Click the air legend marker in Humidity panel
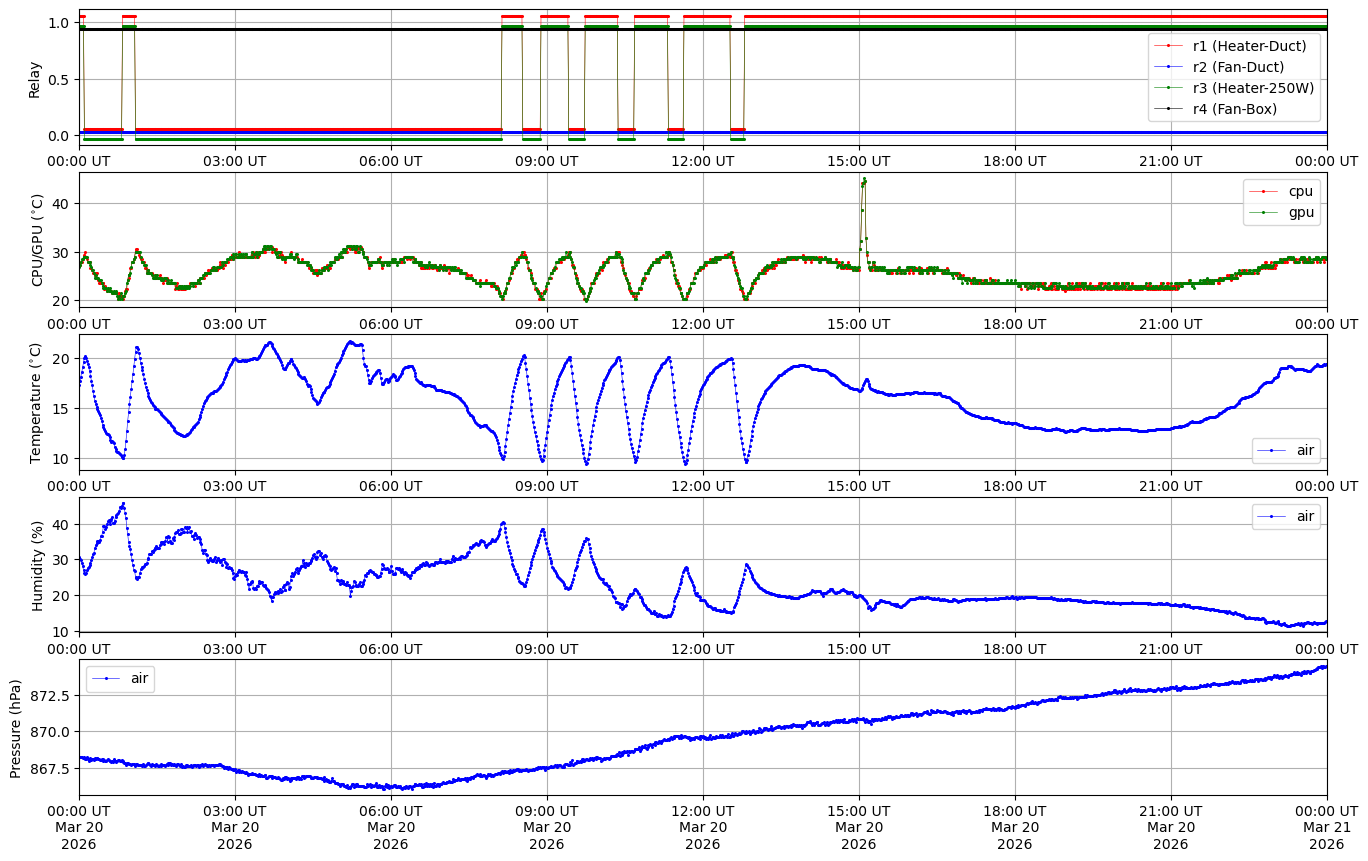The image size is (1368, 861). coord(1272,517)
